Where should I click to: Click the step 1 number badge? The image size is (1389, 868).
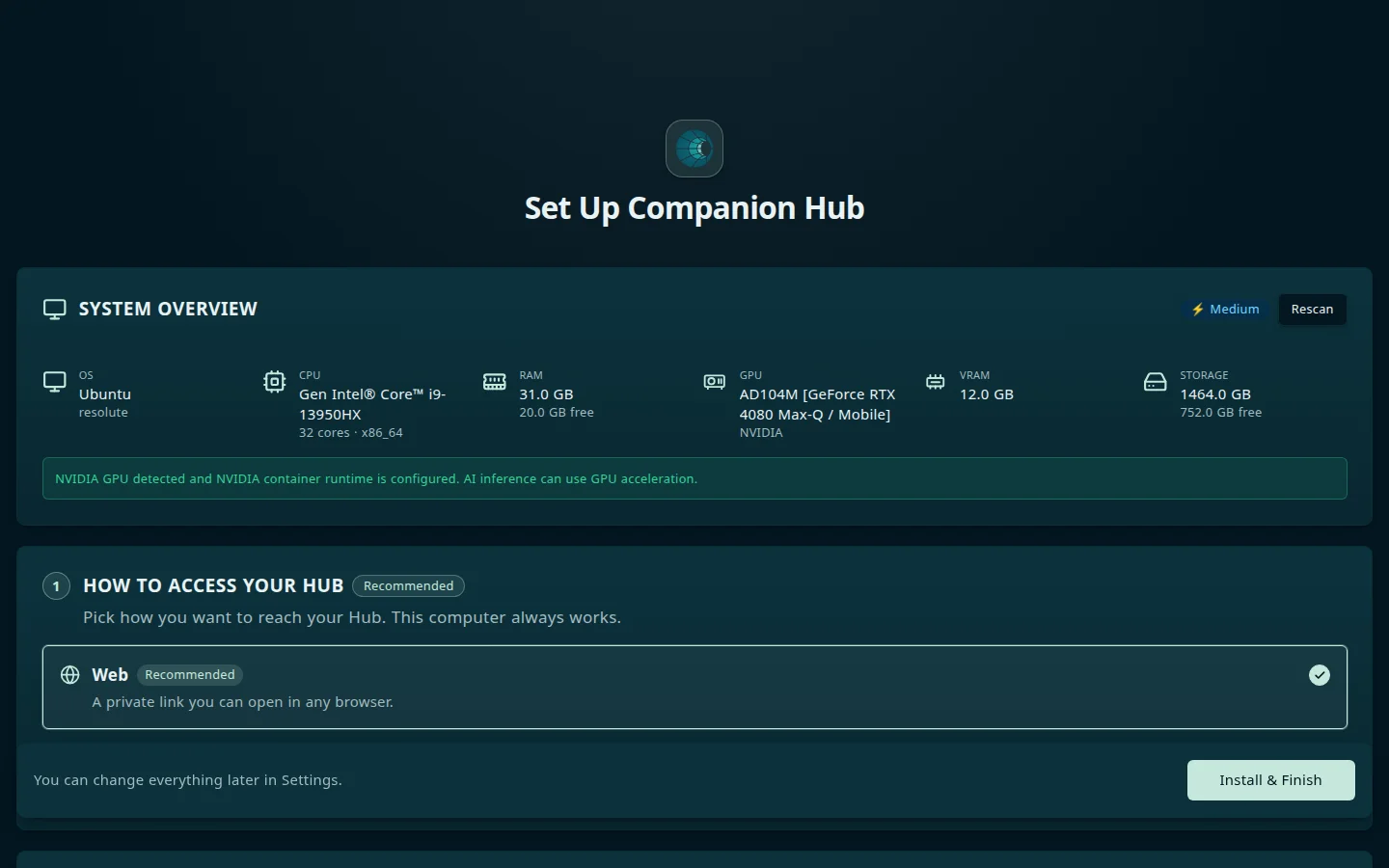coord(56,586)
